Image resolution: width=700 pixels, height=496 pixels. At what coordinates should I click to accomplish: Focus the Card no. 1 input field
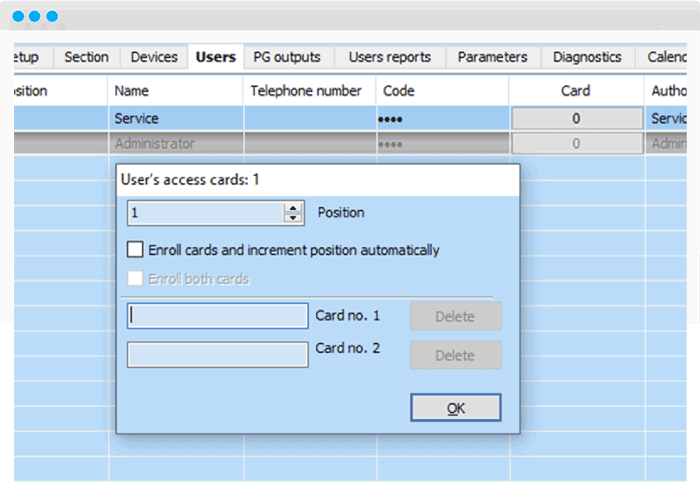[218, 316]
